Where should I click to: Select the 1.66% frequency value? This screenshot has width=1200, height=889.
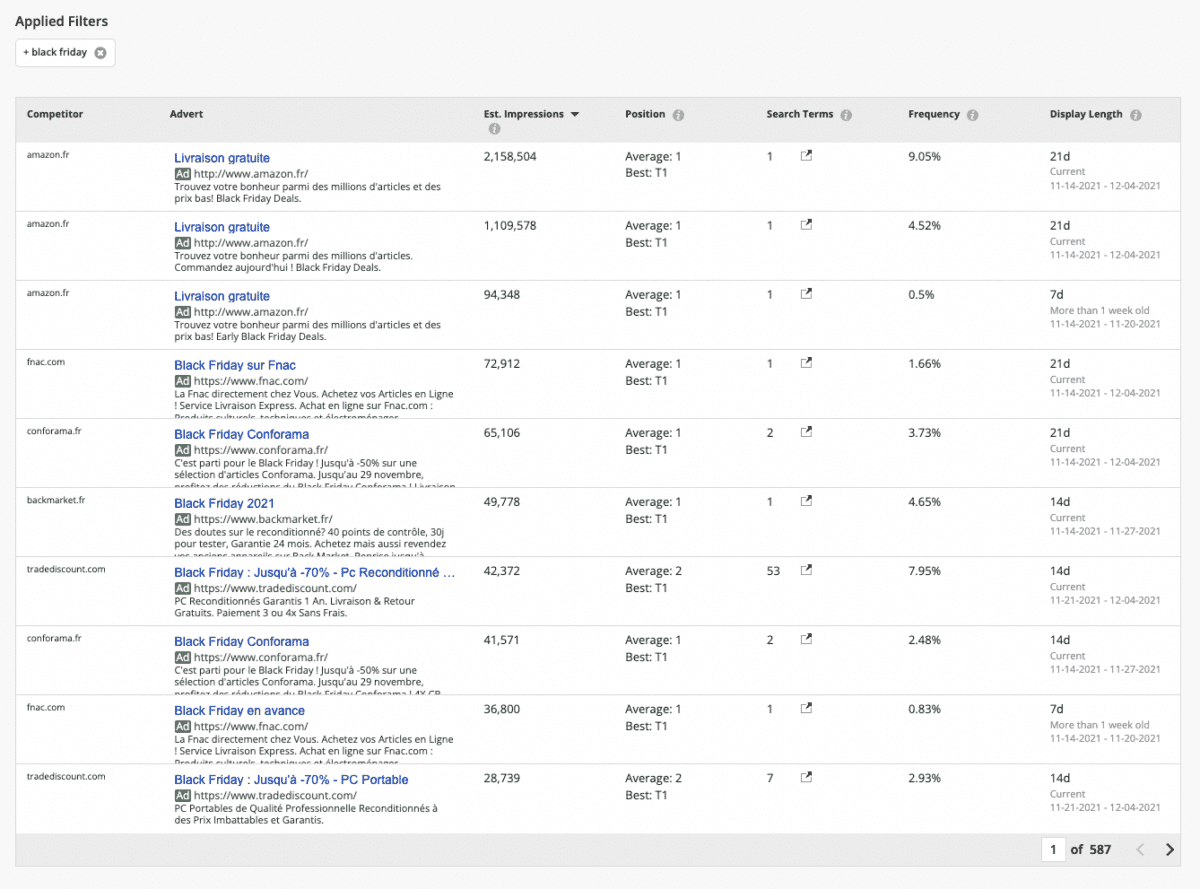click(x=924, y=364)
